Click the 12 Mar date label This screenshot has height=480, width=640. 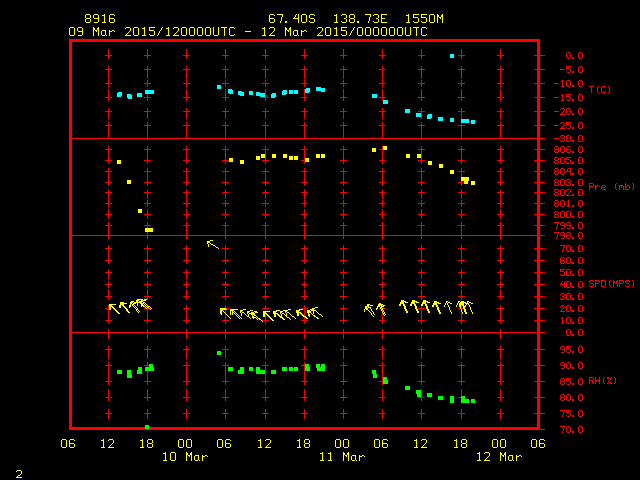pyautogui.click(x=499, y=457)
